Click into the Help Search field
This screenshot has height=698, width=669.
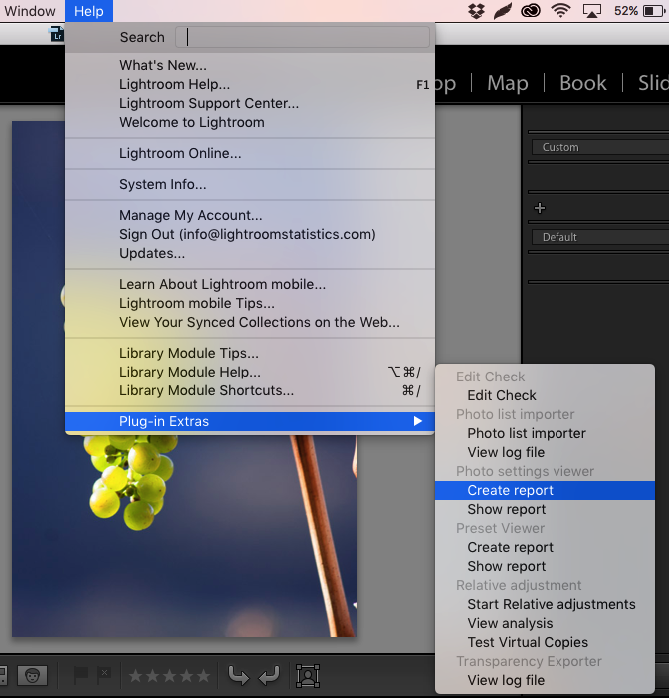302,37
